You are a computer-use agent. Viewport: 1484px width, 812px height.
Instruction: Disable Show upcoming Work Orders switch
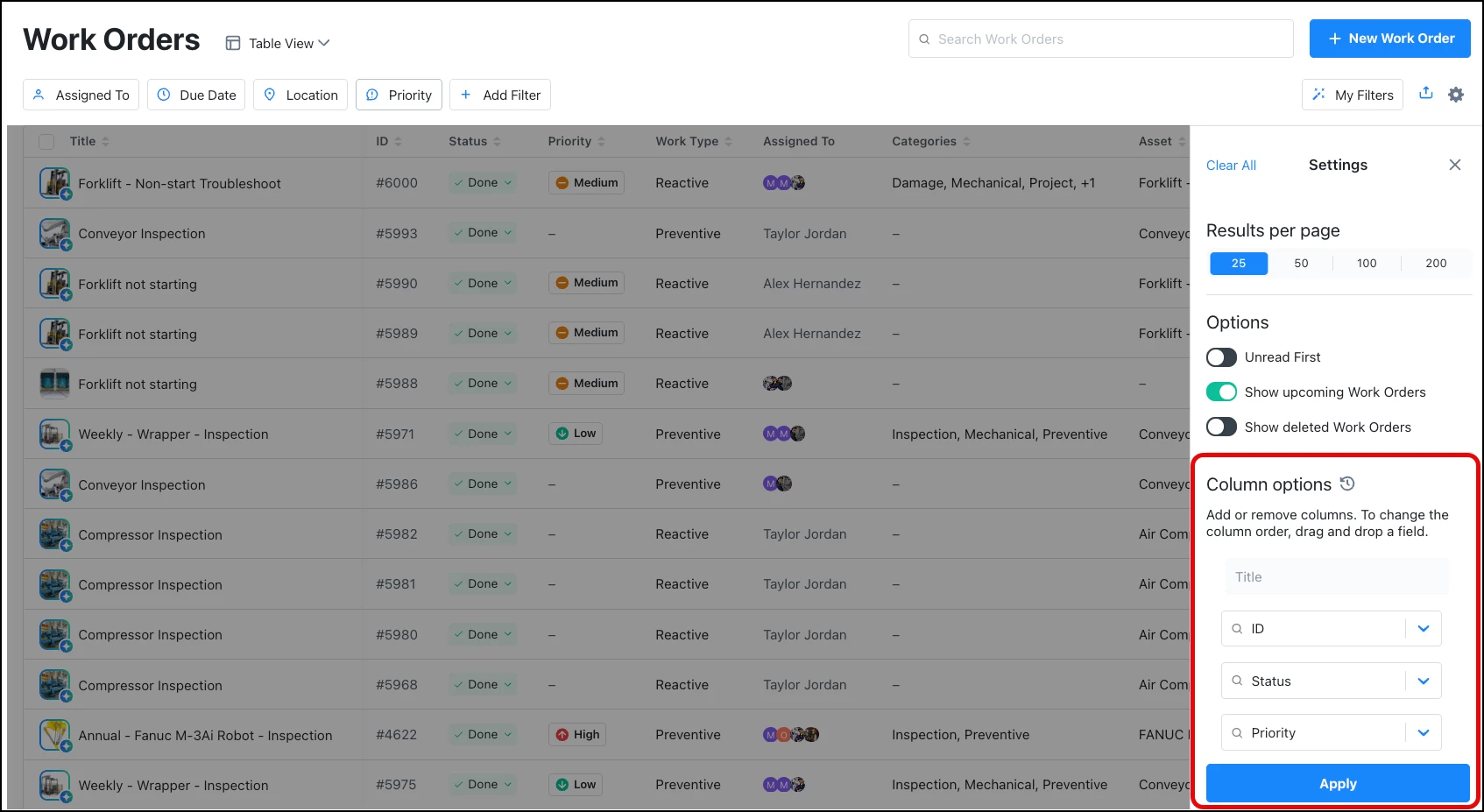1221,392
